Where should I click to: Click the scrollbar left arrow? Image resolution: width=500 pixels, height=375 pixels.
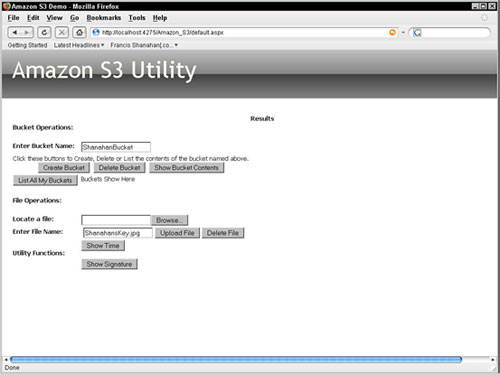pyautogui.click(x=6, y=360)
